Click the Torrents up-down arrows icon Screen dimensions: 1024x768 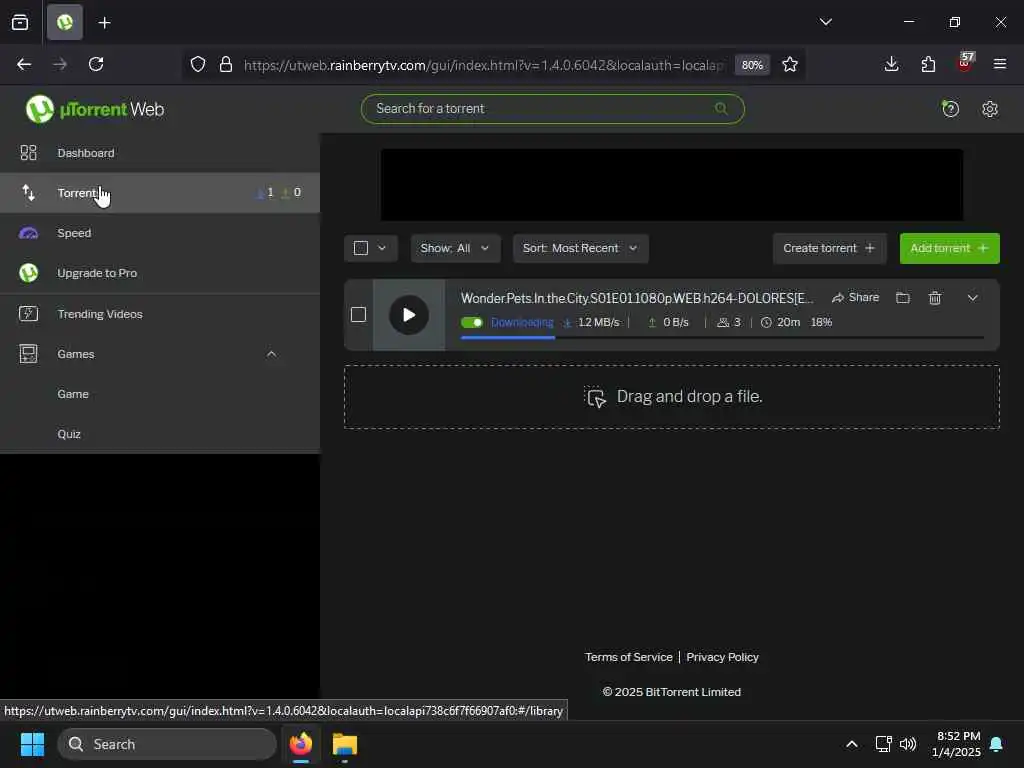pyautogui.click(x=28, y=193)
